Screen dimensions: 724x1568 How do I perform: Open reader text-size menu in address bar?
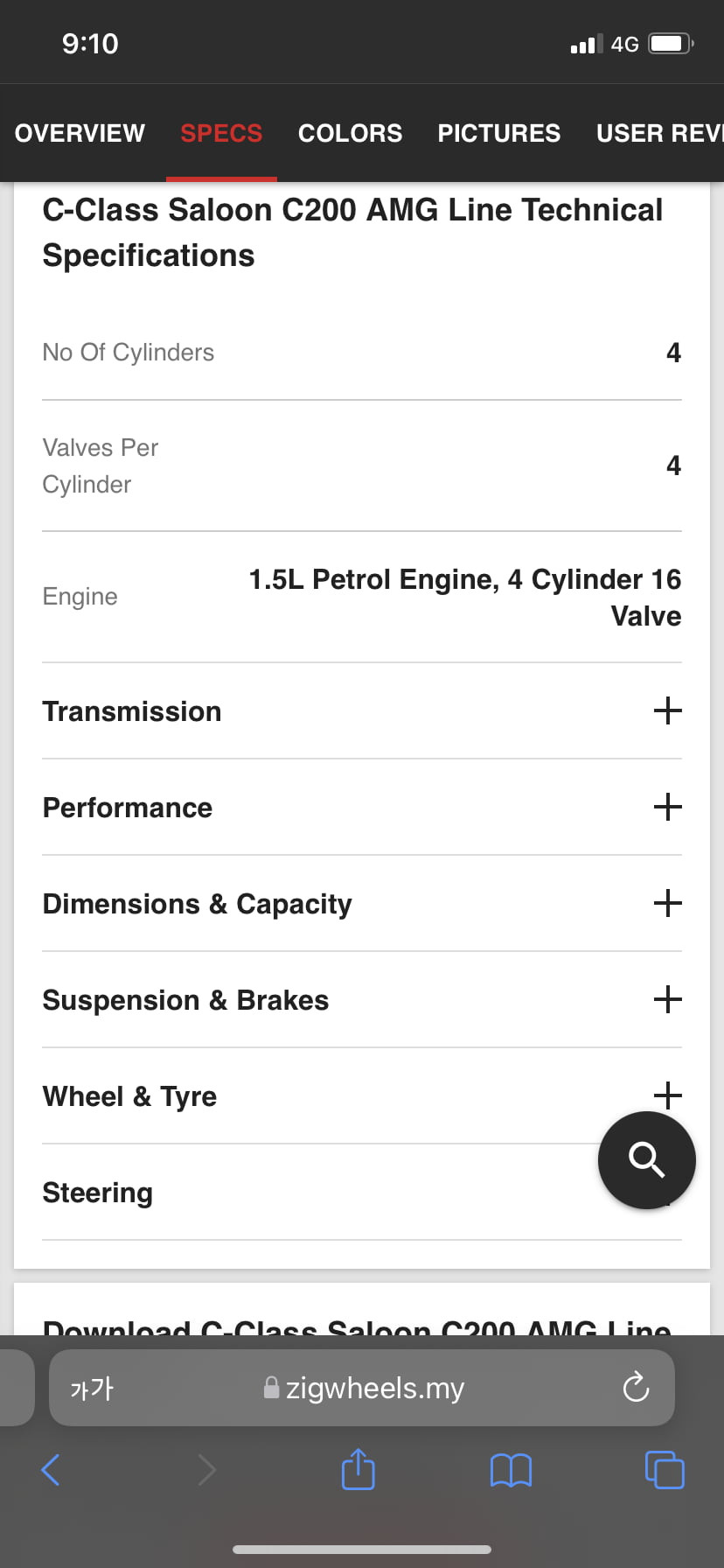(92, 1388)
